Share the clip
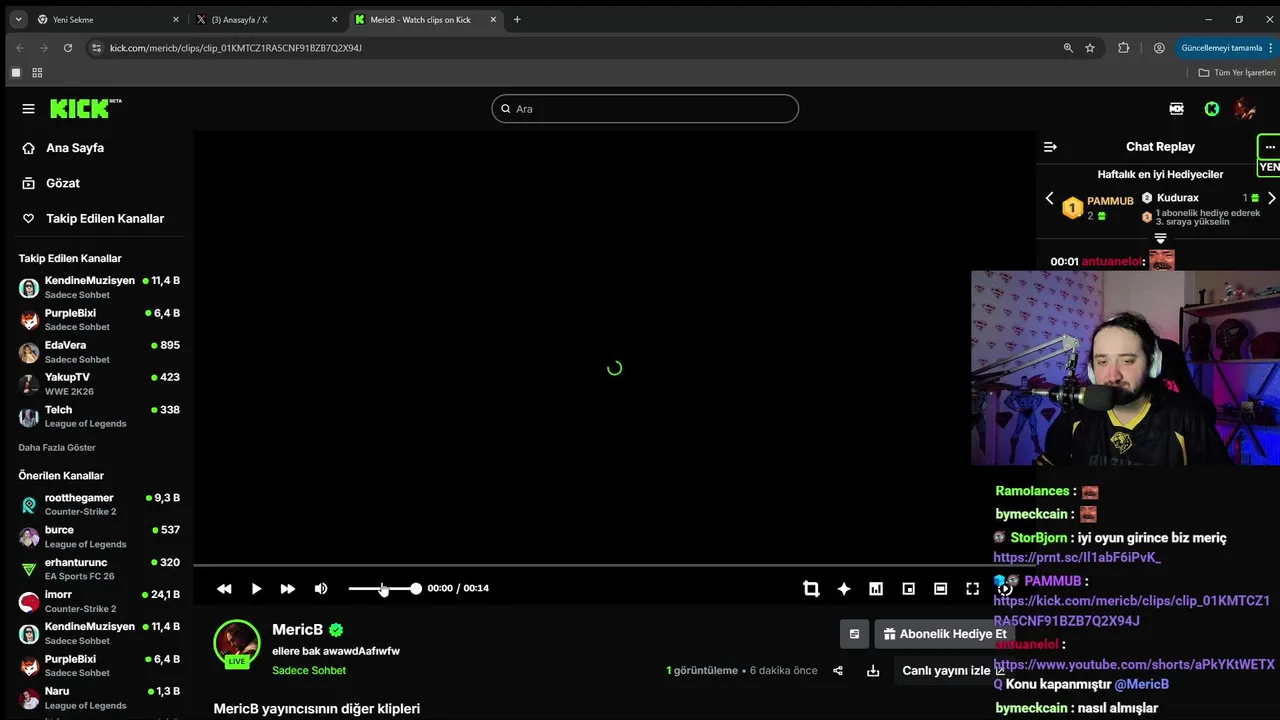Screen dimensions: 1280x720 coord(838,671)
